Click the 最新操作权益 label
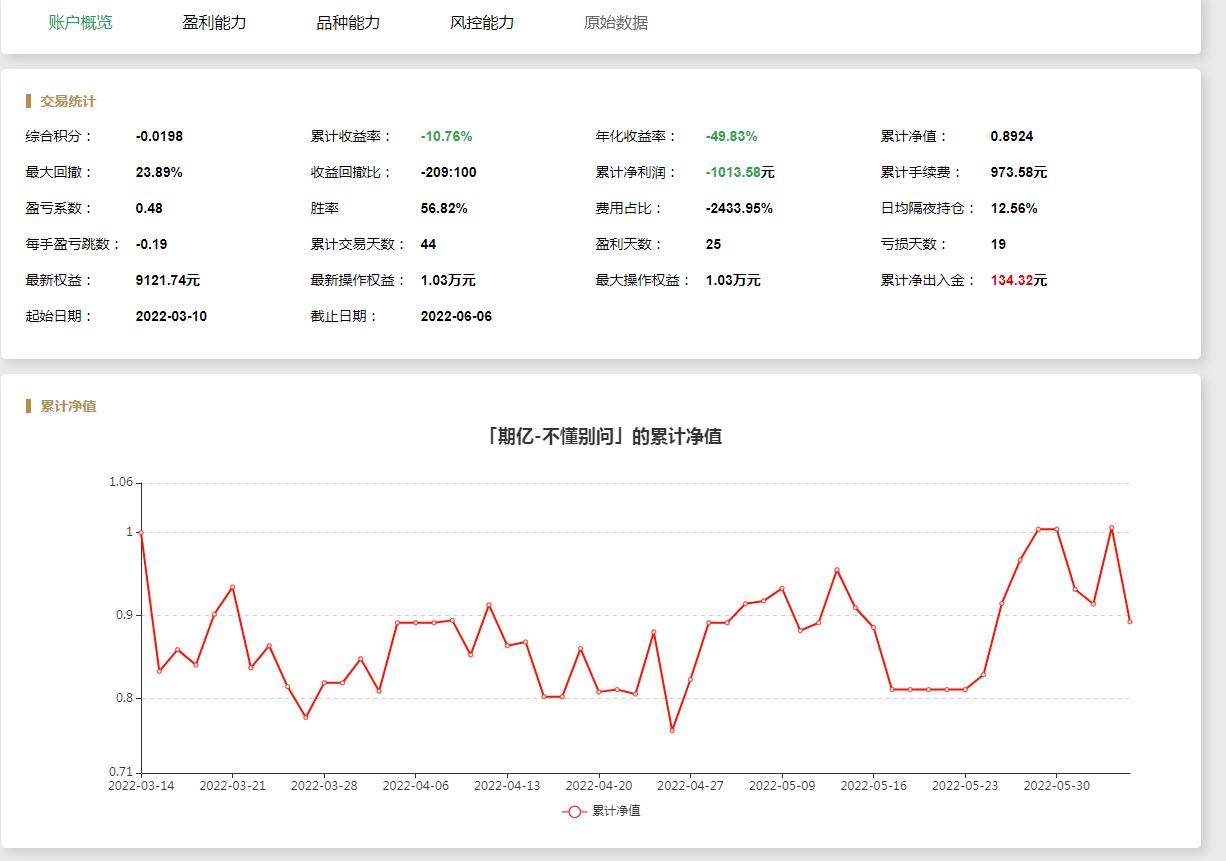Screen dimensions: 1226x861 tap(358, 280)
